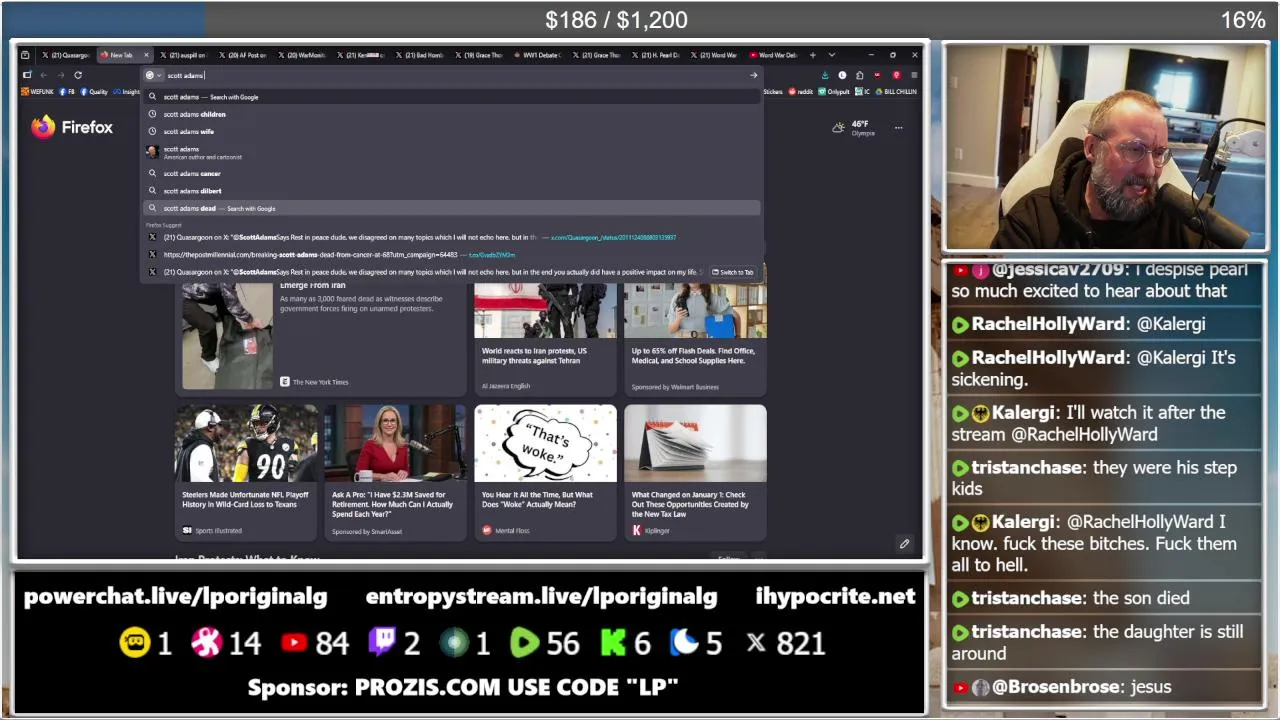Click the sidebar toggle icon beside the back arrow

click(27, 75)
